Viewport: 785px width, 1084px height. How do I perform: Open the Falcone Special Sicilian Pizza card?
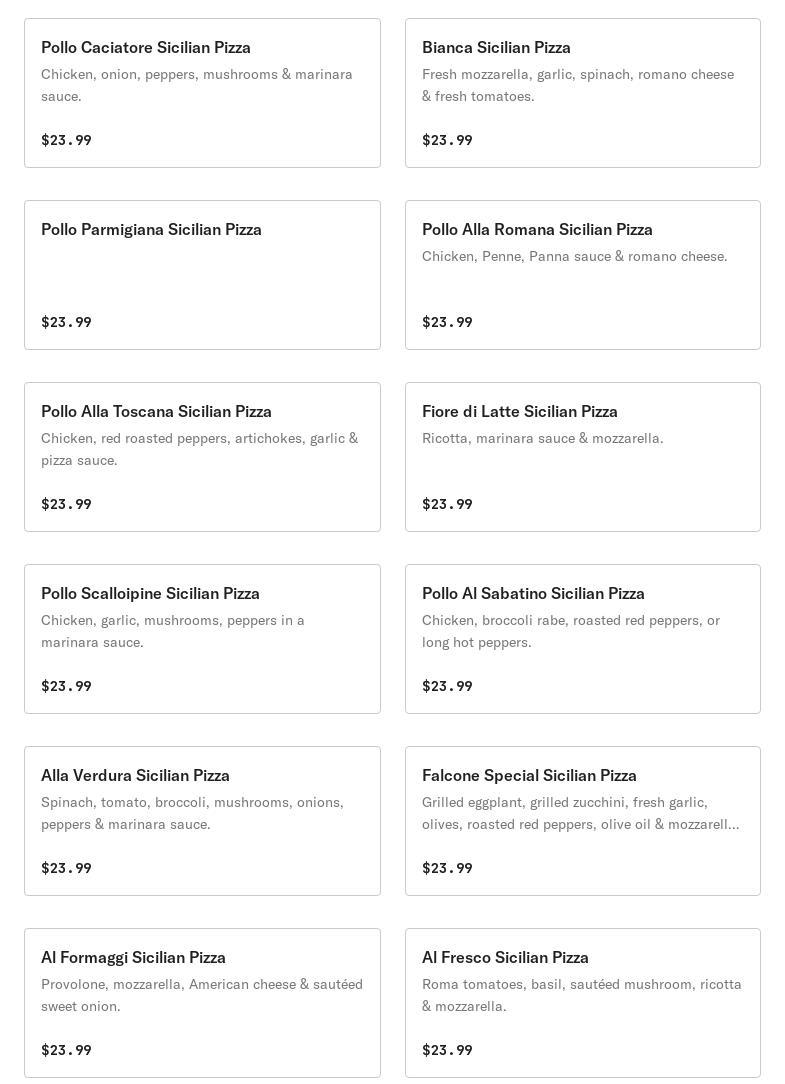(529, 776)
